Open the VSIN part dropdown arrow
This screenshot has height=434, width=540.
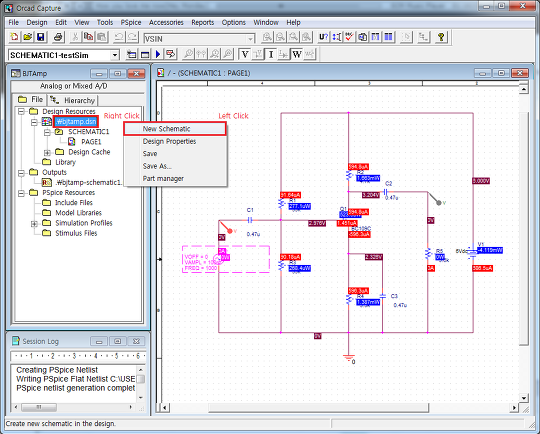[x=251, y=39]
